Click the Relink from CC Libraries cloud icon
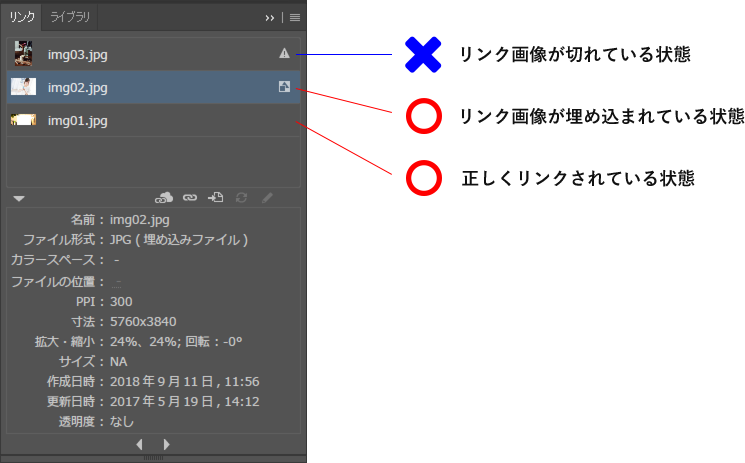Screen dimensions: 745x463 (x=165, y=198)
